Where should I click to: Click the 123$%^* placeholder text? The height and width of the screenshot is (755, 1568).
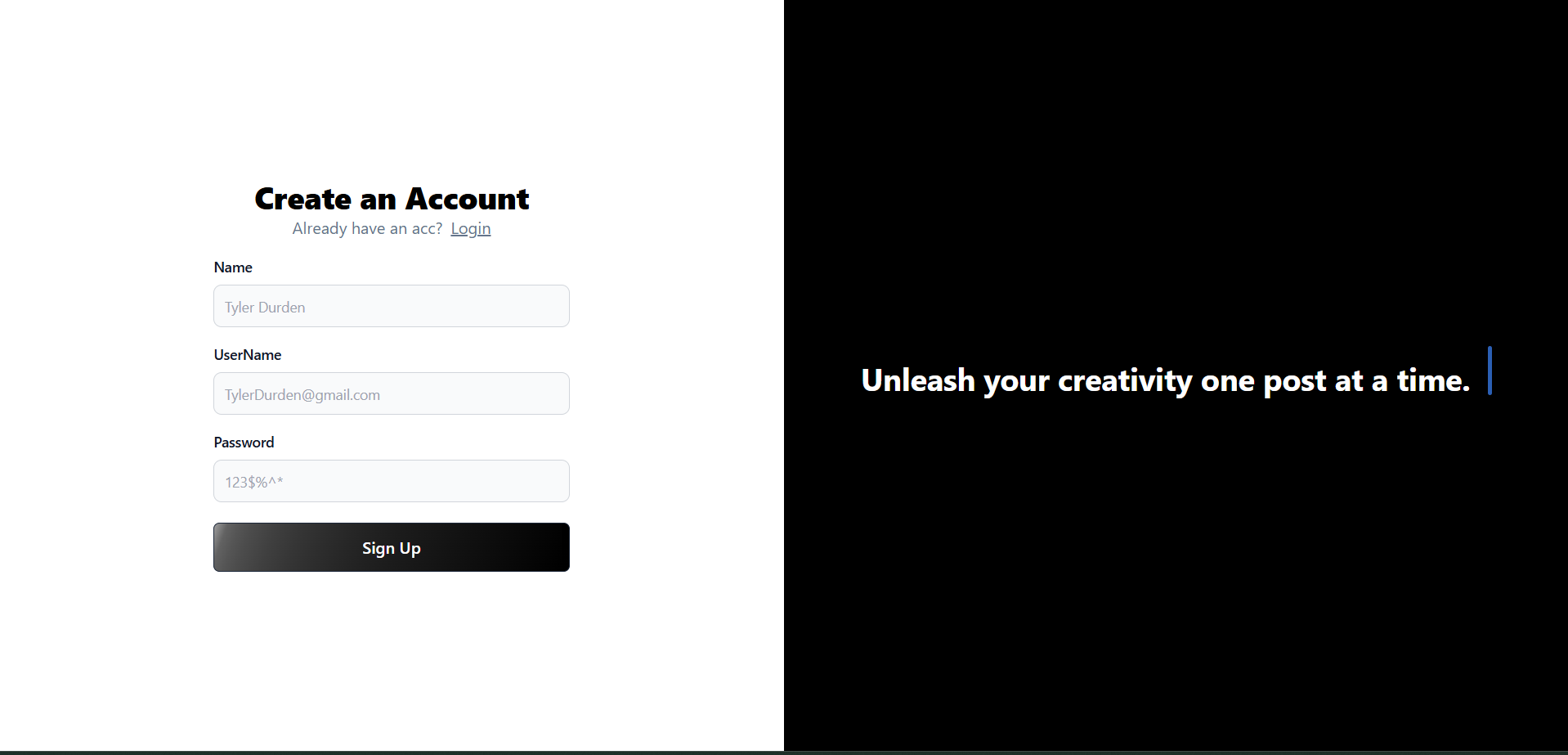pyautogui.click(x=254, y=483)
